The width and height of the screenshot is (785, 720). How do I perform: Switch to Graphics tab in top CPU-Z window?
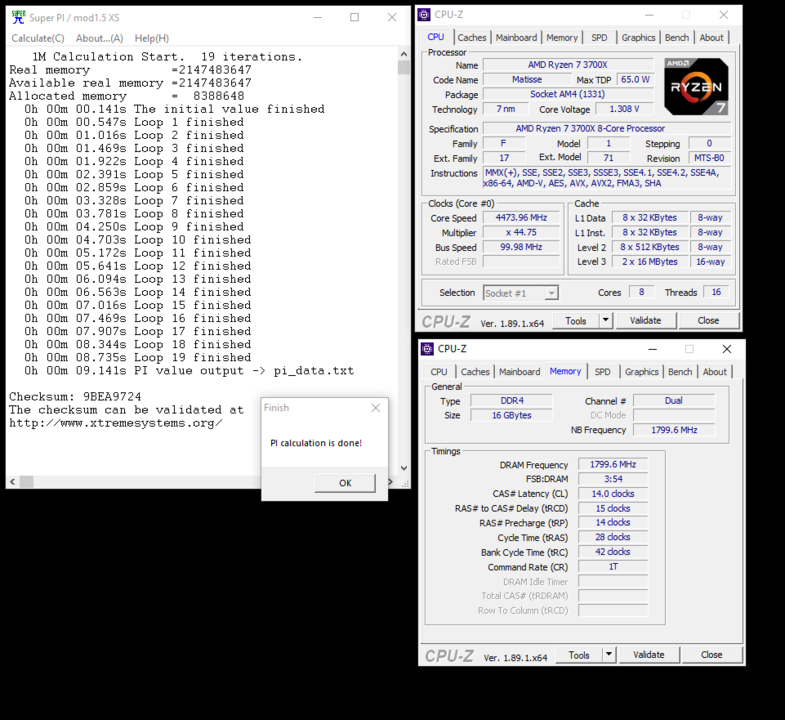(x=638, y=38)
